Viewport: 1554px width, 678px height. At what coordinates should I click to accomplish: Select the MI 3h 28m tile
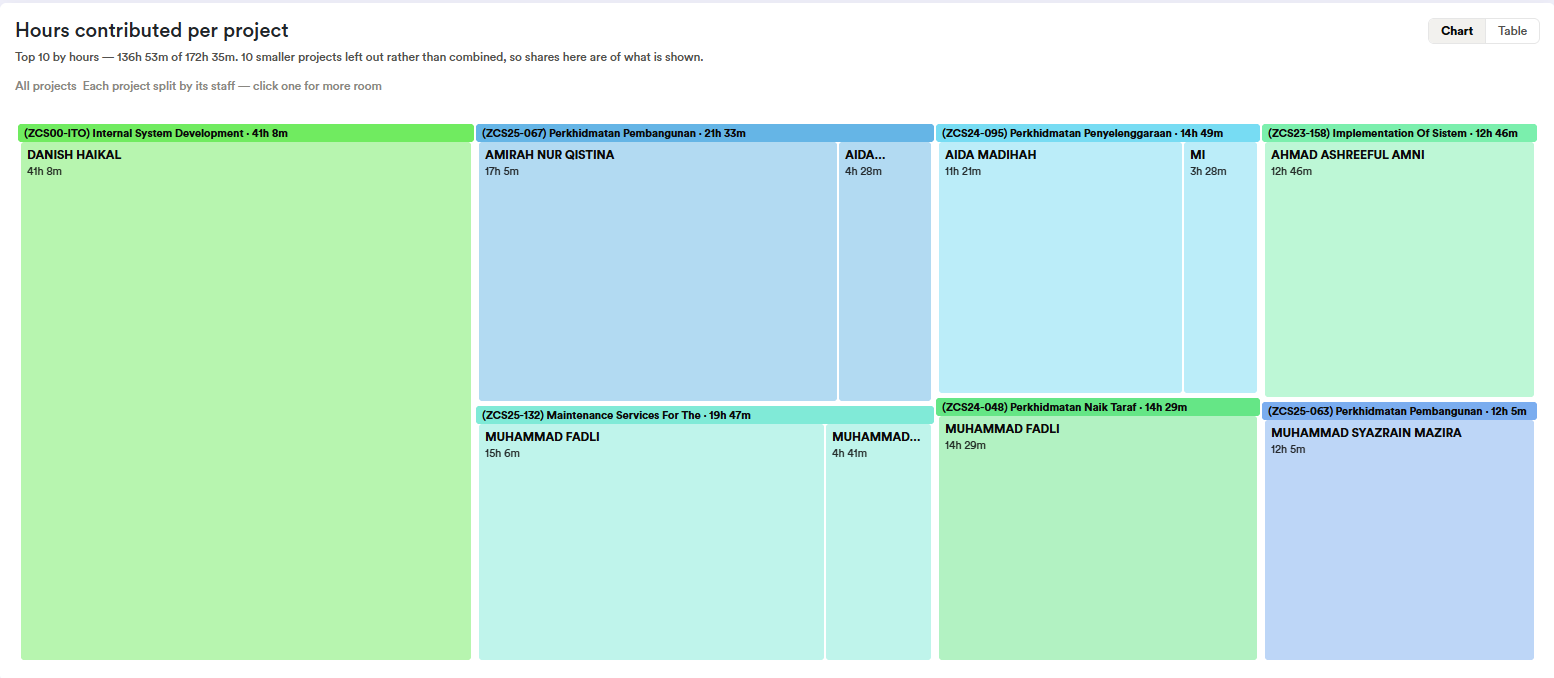(x=1220, y=268)
